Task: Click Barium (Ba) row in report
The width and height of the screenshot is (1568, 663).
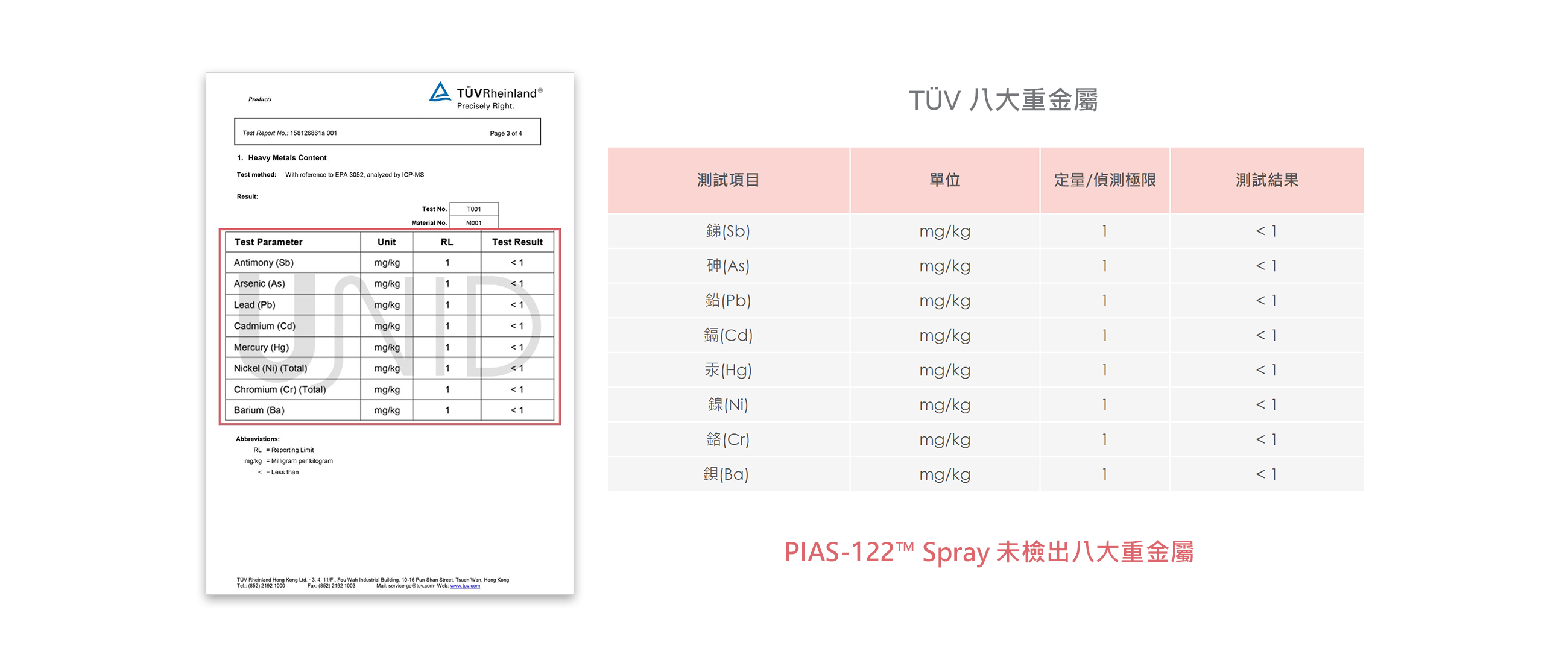Action: (x=390, y=410)
